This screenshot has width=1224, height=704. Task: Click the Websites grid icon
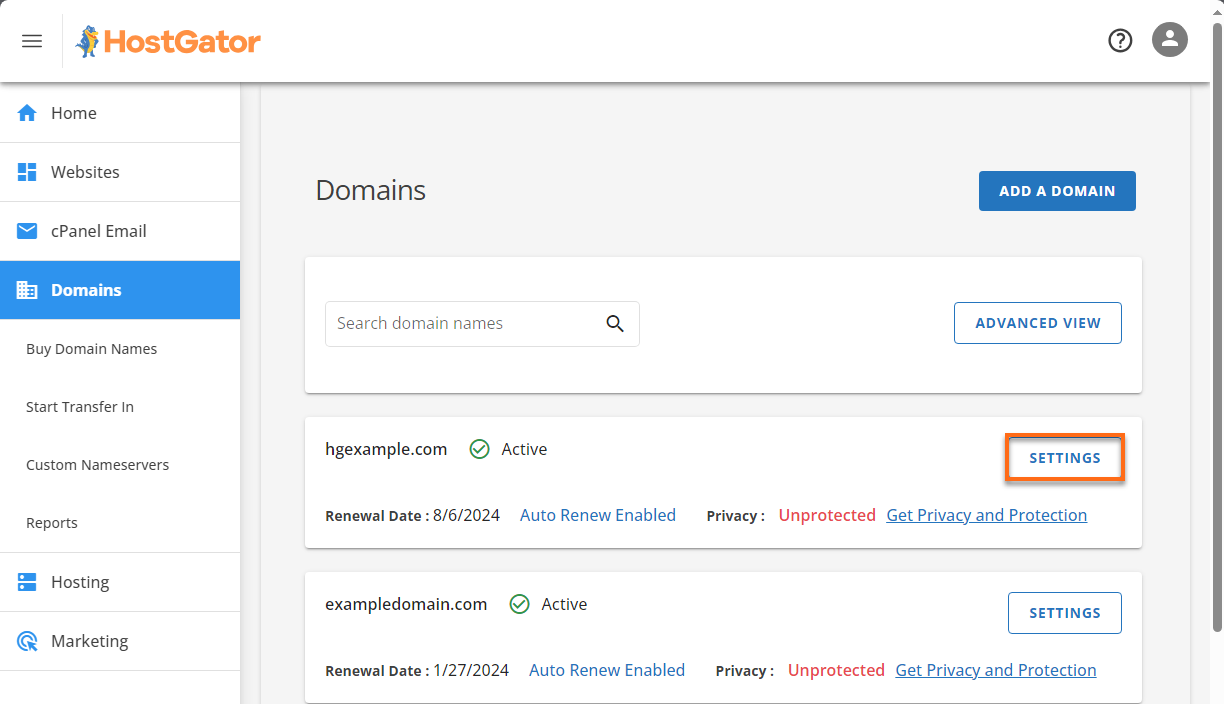tap(26, 172)
